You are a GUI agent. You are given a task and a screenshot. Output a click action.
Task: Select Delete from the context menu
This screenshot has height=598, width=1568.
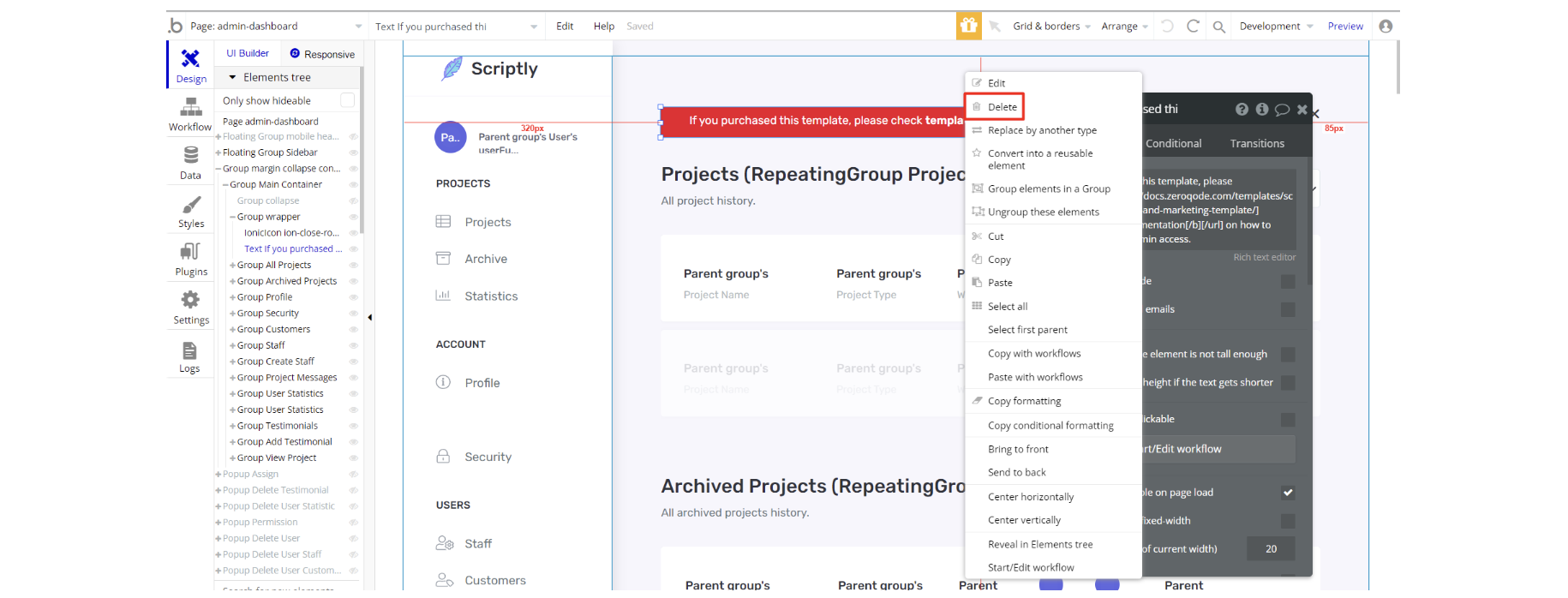click(x=1002, y=107)
